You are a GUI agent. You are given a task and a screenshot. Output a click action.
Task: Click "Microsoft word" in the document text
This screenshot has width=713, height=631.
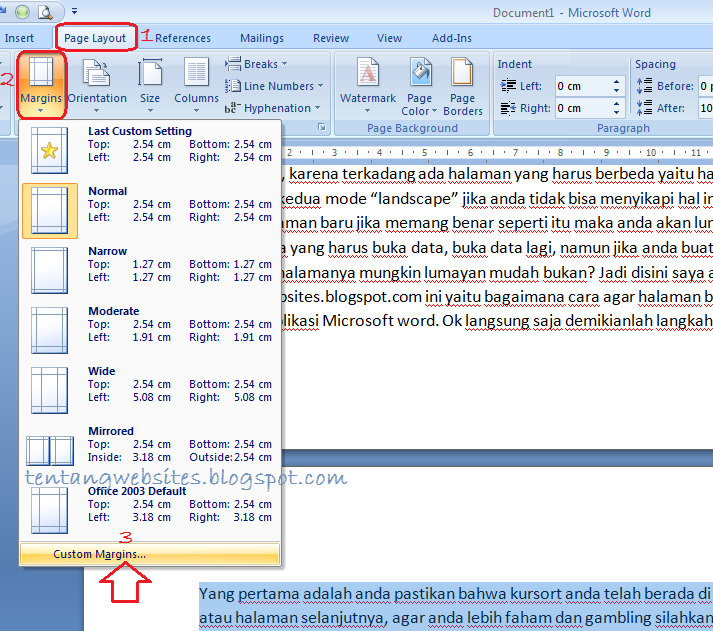tap(381, 321)
